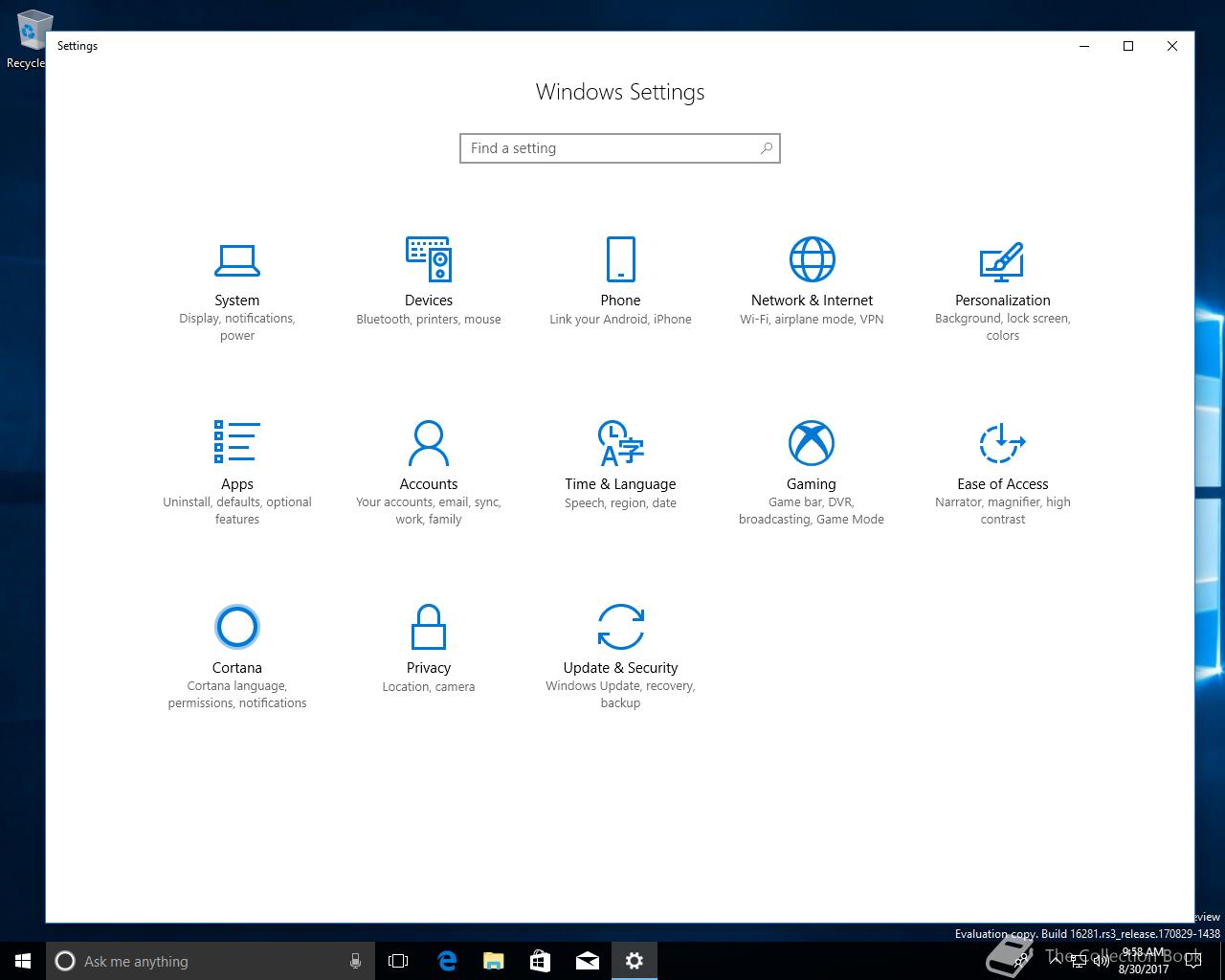Click the "Speech, region, date" text
Image resolution: width=1225 pixels, height=980 pixels.
(620, 503)
